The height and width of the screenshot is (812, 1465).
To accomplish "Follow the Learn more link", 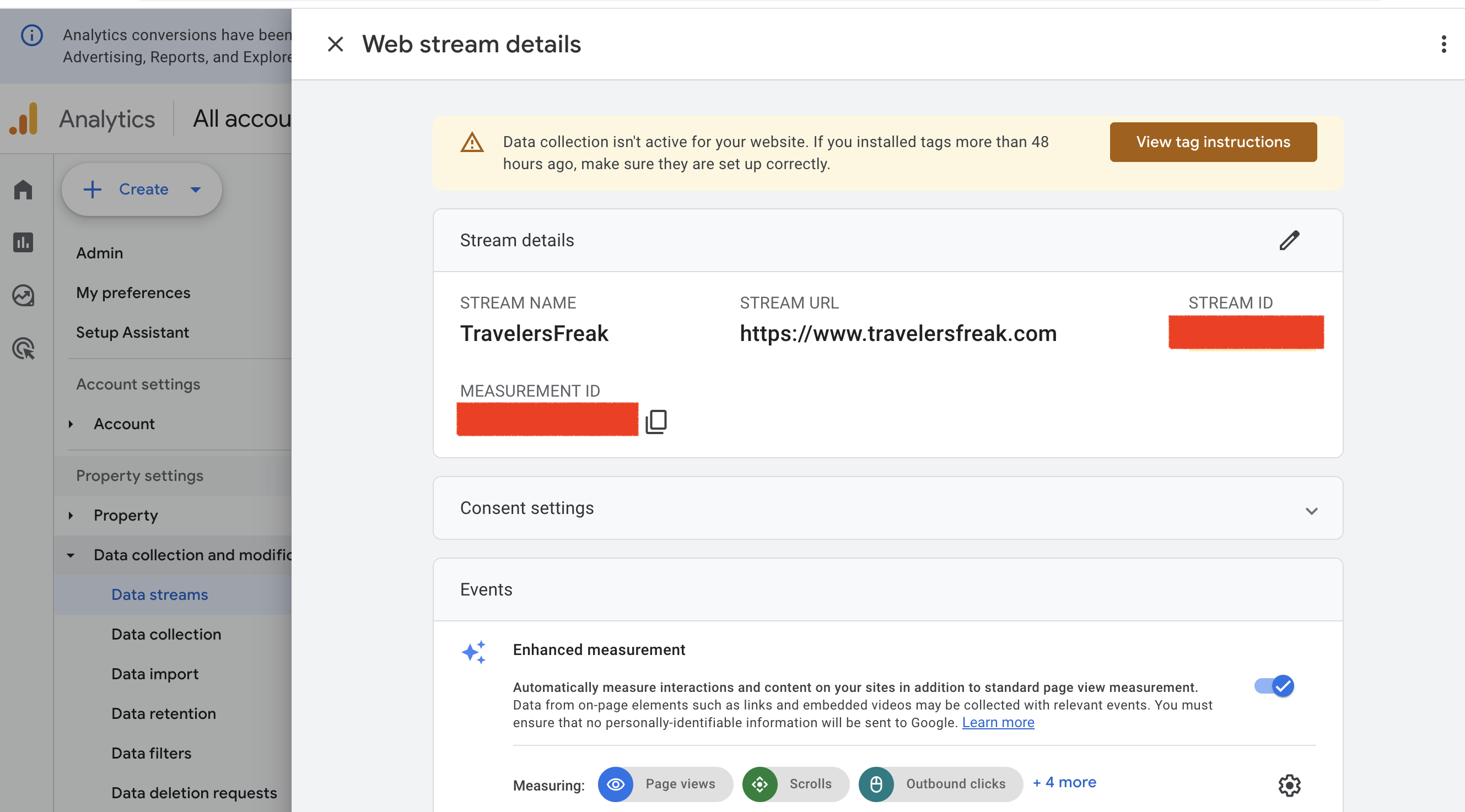I will 998,722.
